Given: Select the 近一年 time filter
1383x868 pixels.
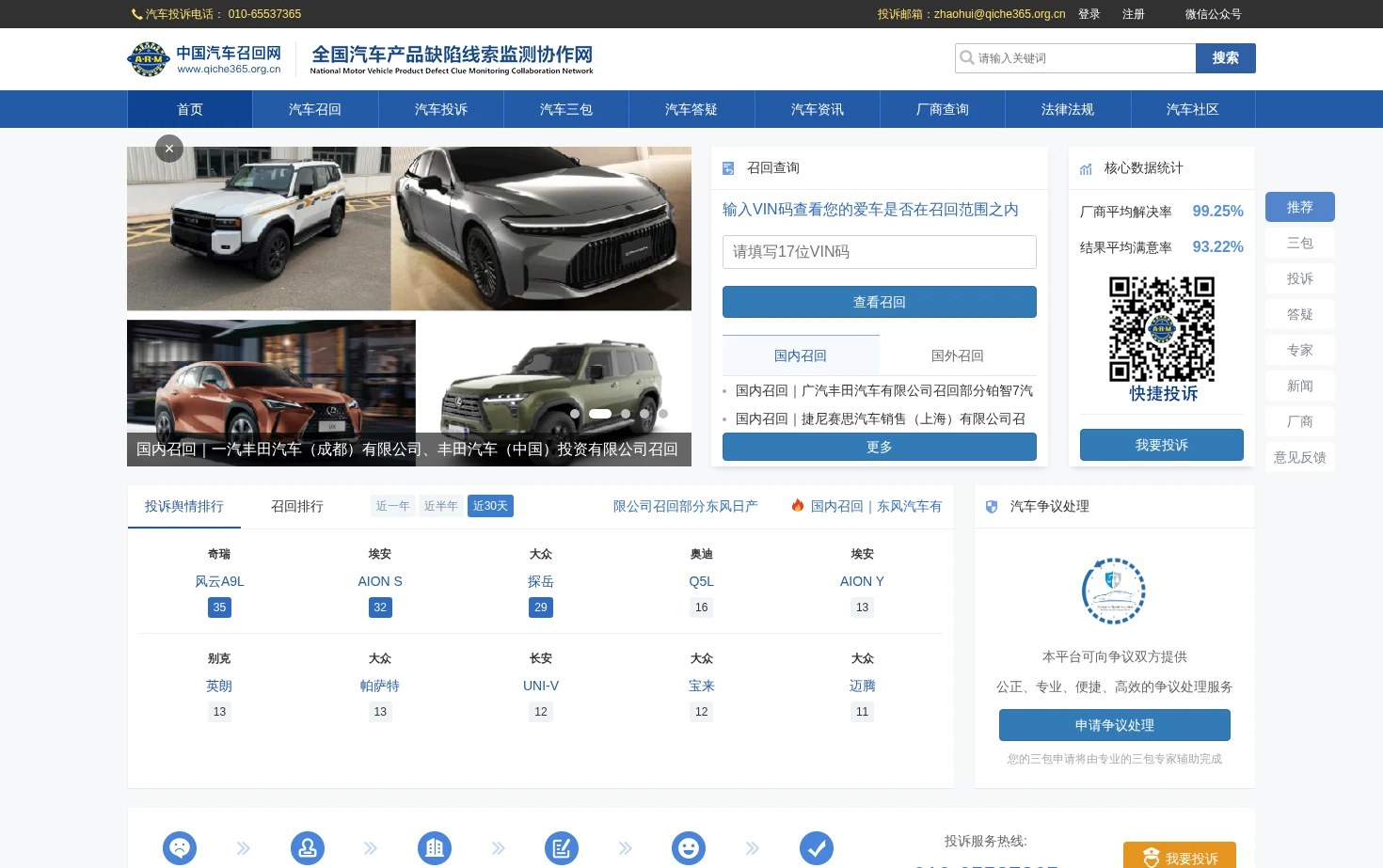Looking at the screenshot, I should click(x=393, y=506).
